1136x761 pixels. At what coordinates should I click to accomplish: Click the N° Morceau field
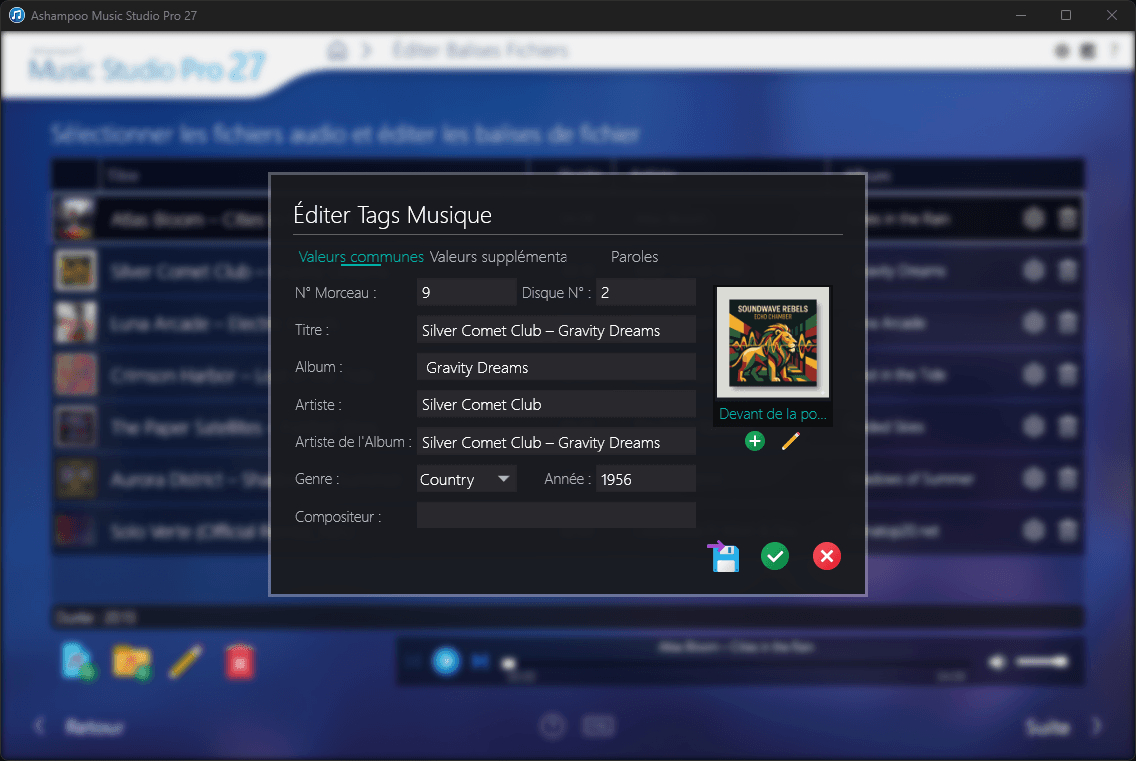pos(467,292)
